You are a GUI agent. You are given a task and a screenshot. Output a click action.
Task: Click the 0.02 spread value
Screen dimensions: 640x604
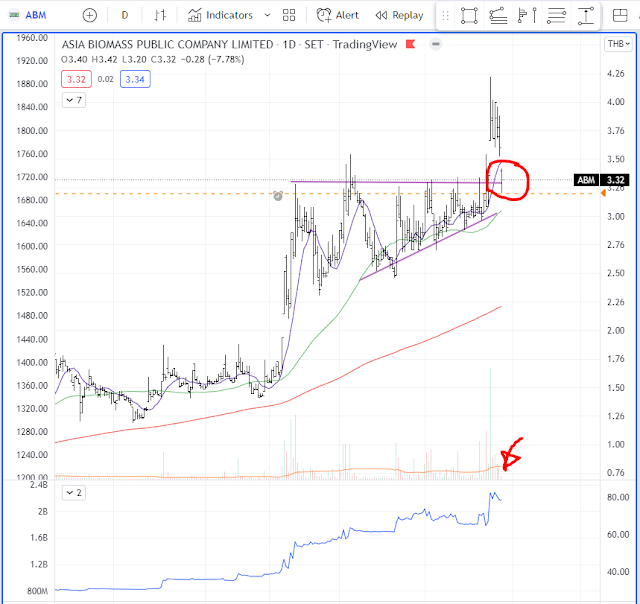click(105, 79)
